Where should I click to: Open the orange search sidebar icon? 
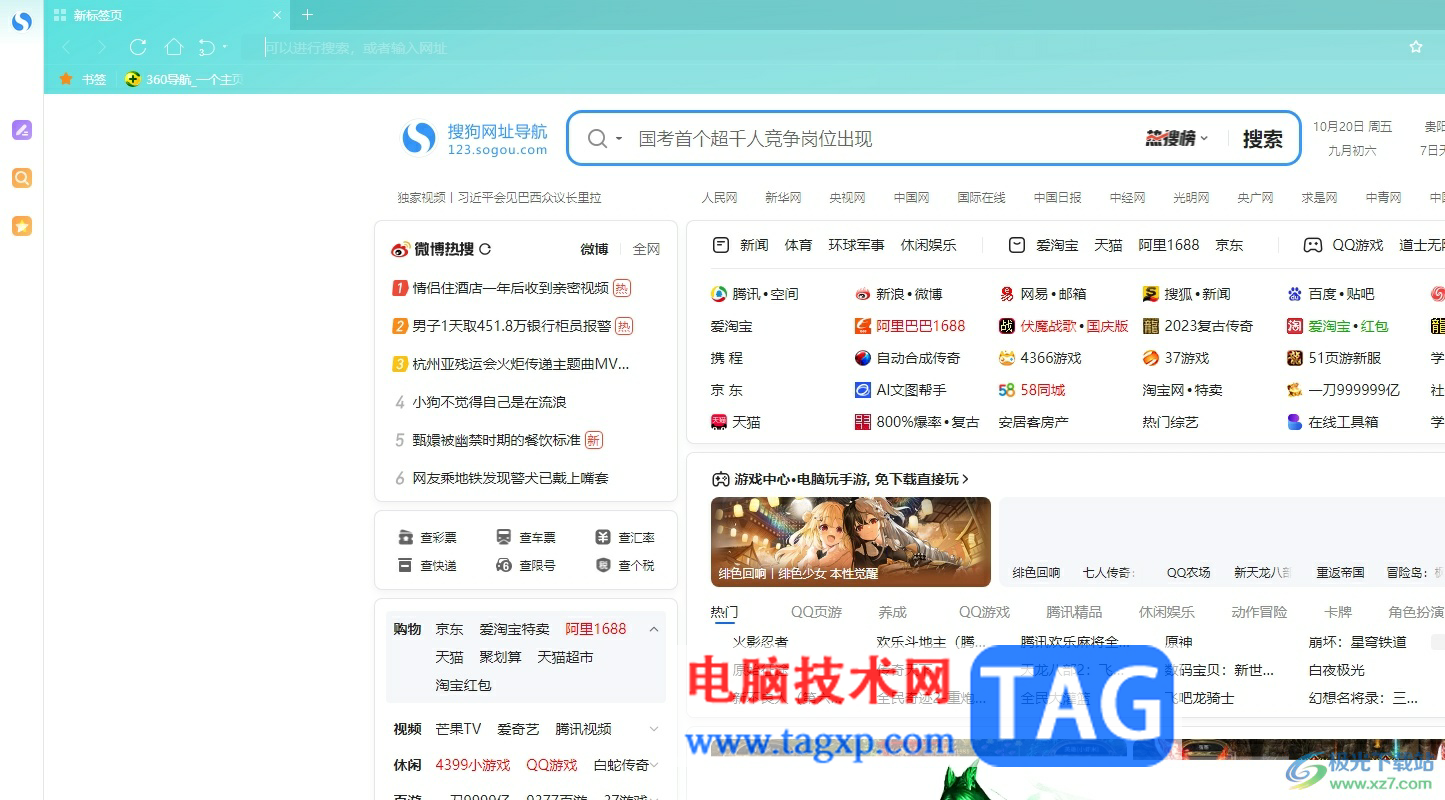point(21,178)
